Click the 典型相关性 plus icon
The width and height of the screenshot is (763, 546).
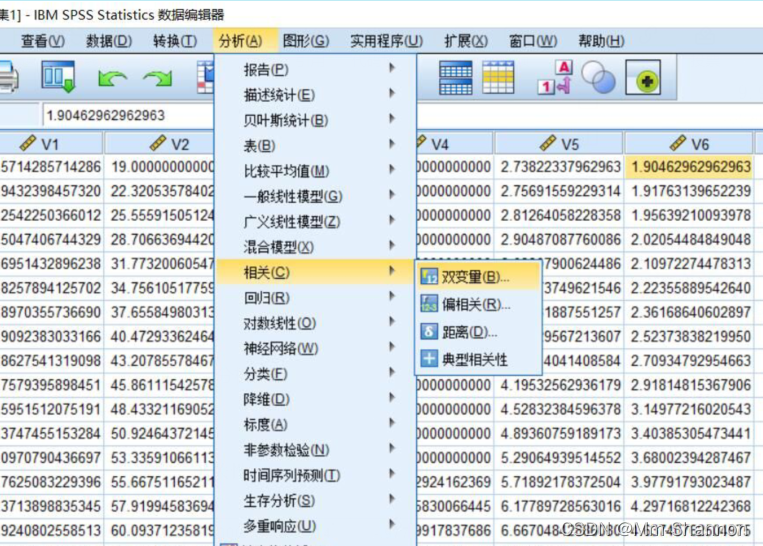429,359
